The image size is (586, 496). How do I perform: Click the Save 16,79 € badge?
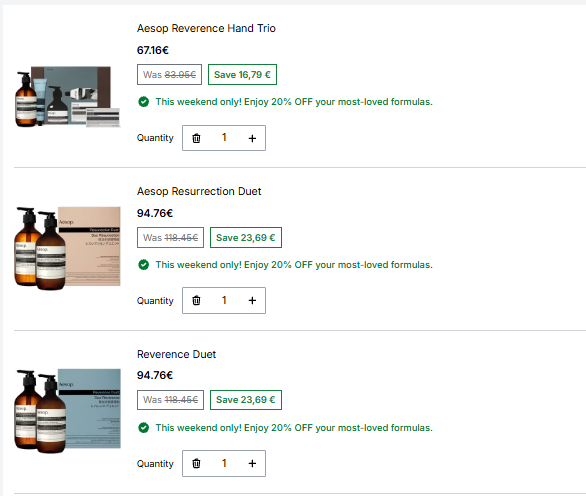[x=242, y=75]
